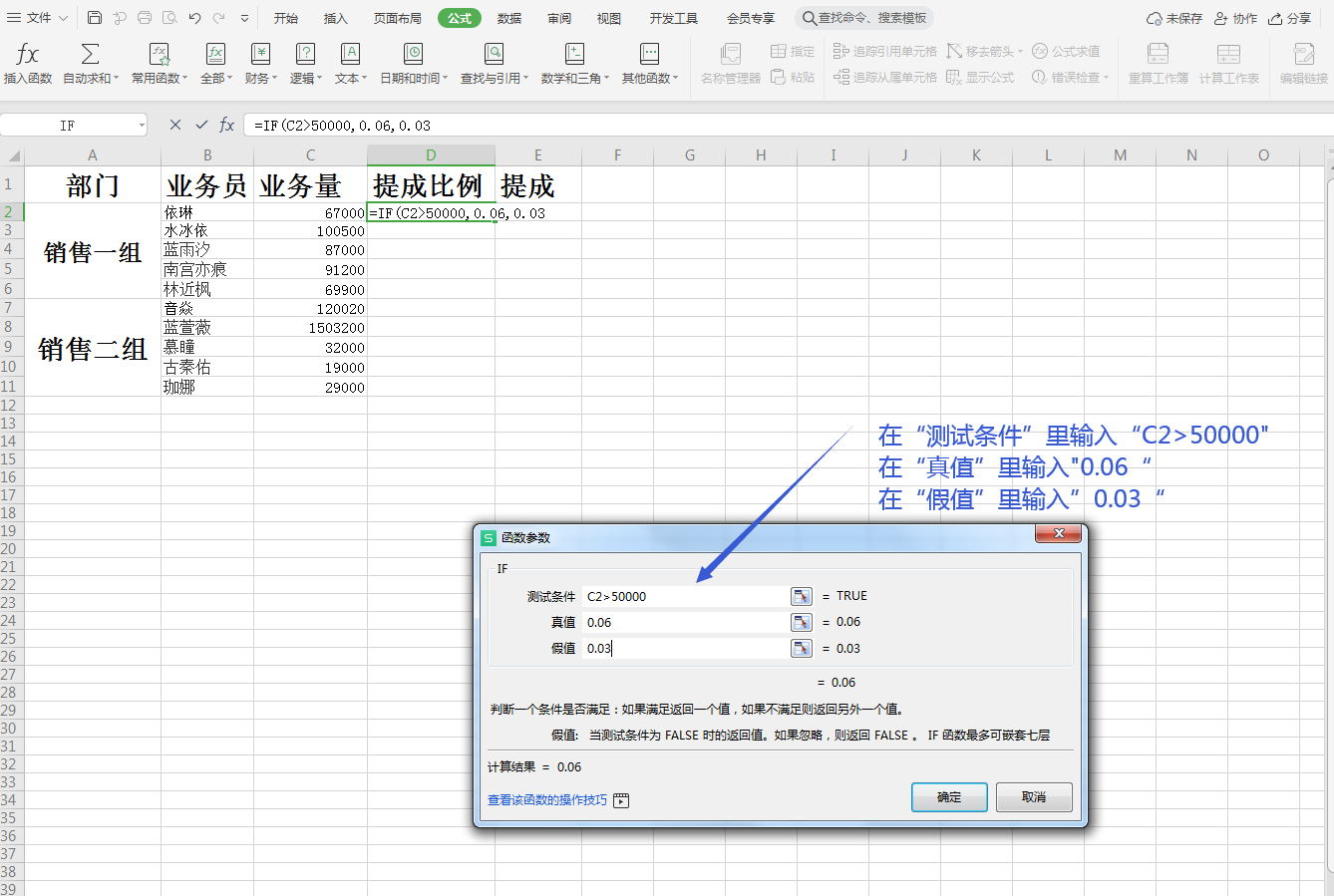Image resolution: width=1334 pixels, height=896 pixels.
Task: Save the workbook from quick access toolbar
Action: (x=95, y=18)
